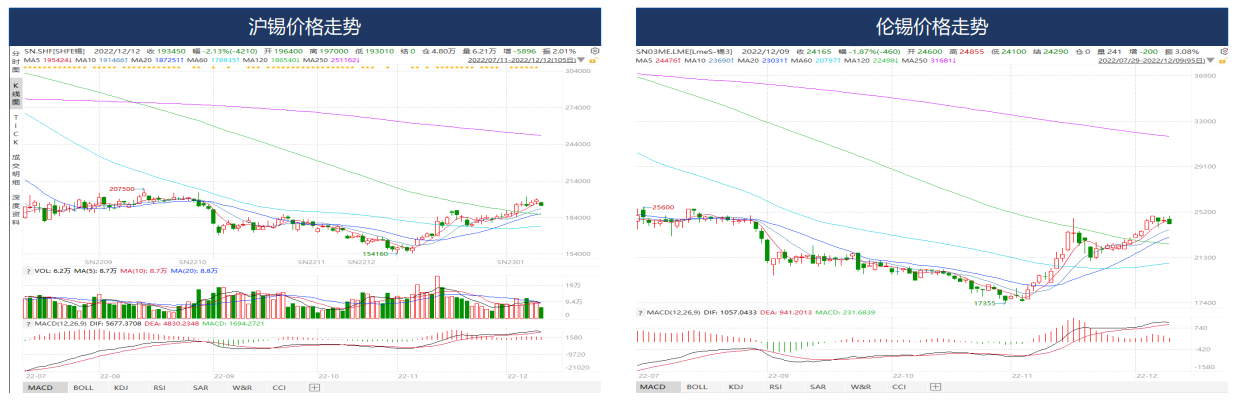Add an indicator with right plus icon
Viewport: 1236px width, 402px height.
point(935,386)
